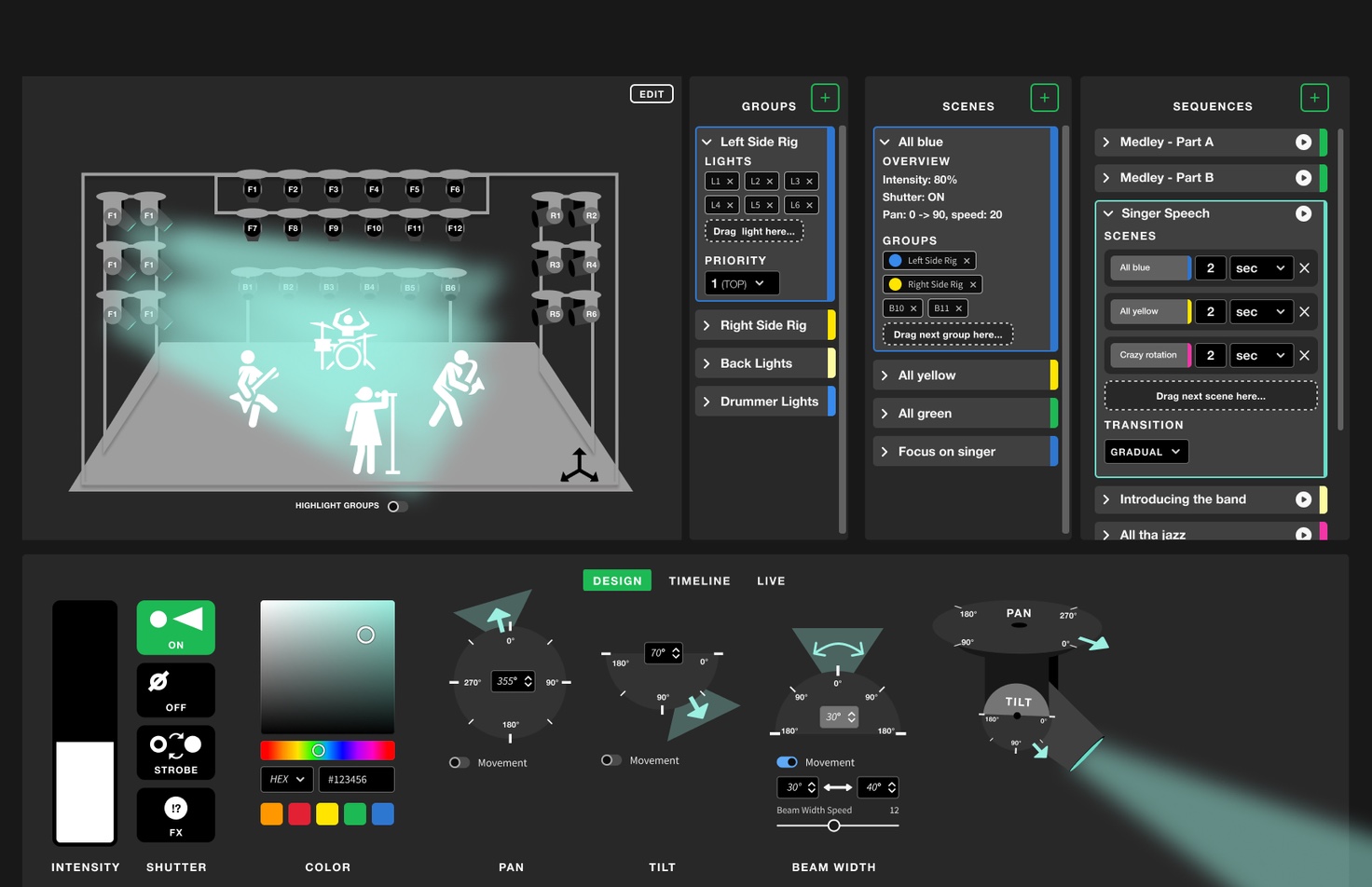This screenshot has height=887, width=1372.
Task: Expand the Right Side Rig group
Action: [x=707, y=325]
